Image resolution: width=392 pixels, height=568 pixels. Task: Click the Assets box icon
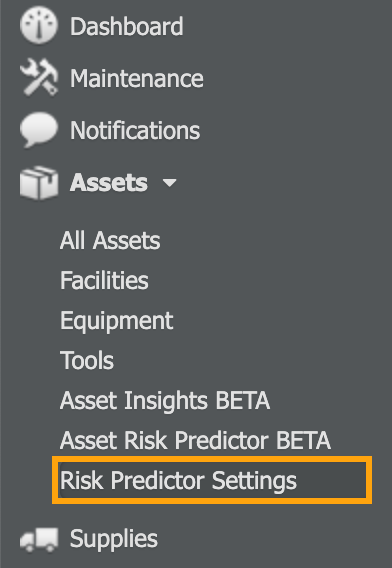[39, 183]
